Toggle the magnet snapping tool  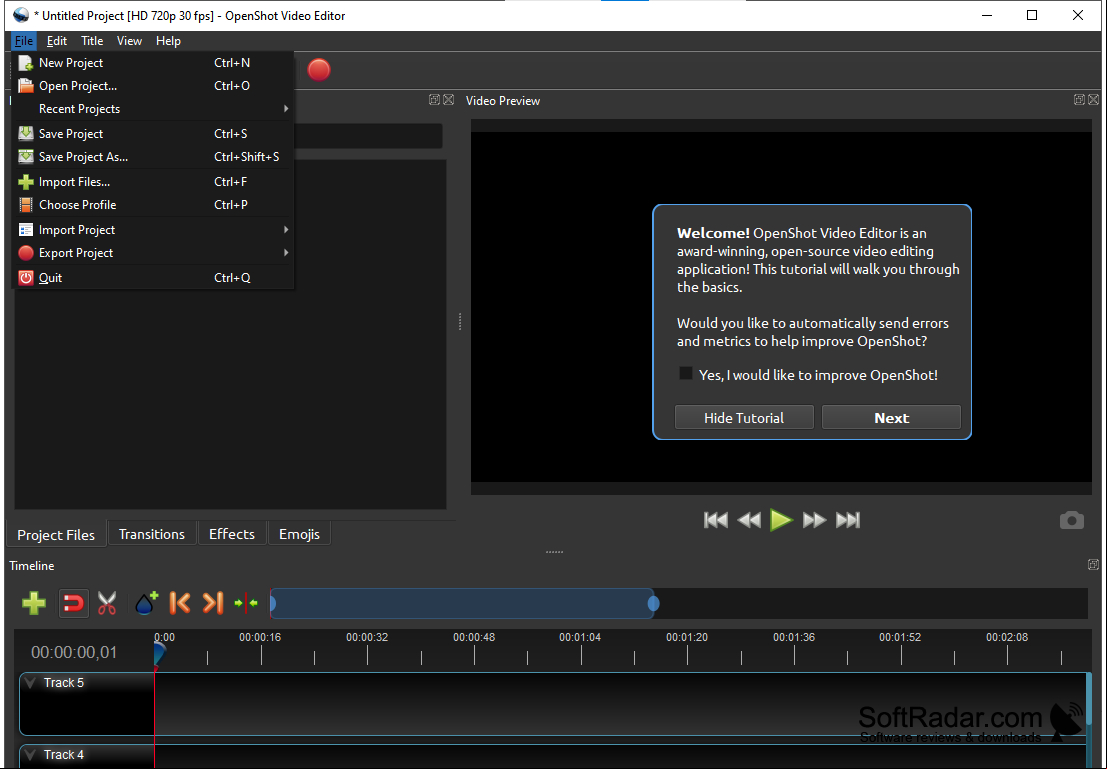pyautogui.click(x=73, y=603)
